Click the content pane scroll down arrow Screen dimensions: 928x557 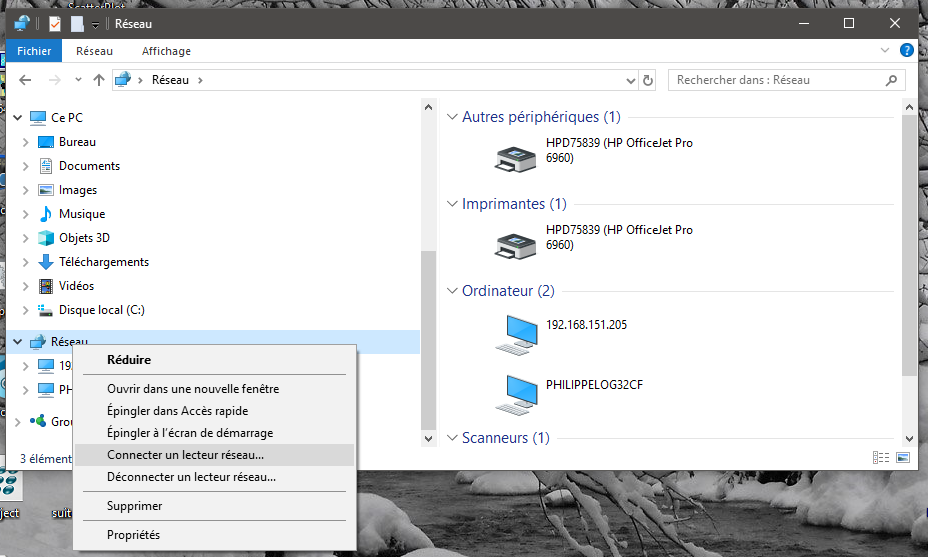tap(910, 439)
